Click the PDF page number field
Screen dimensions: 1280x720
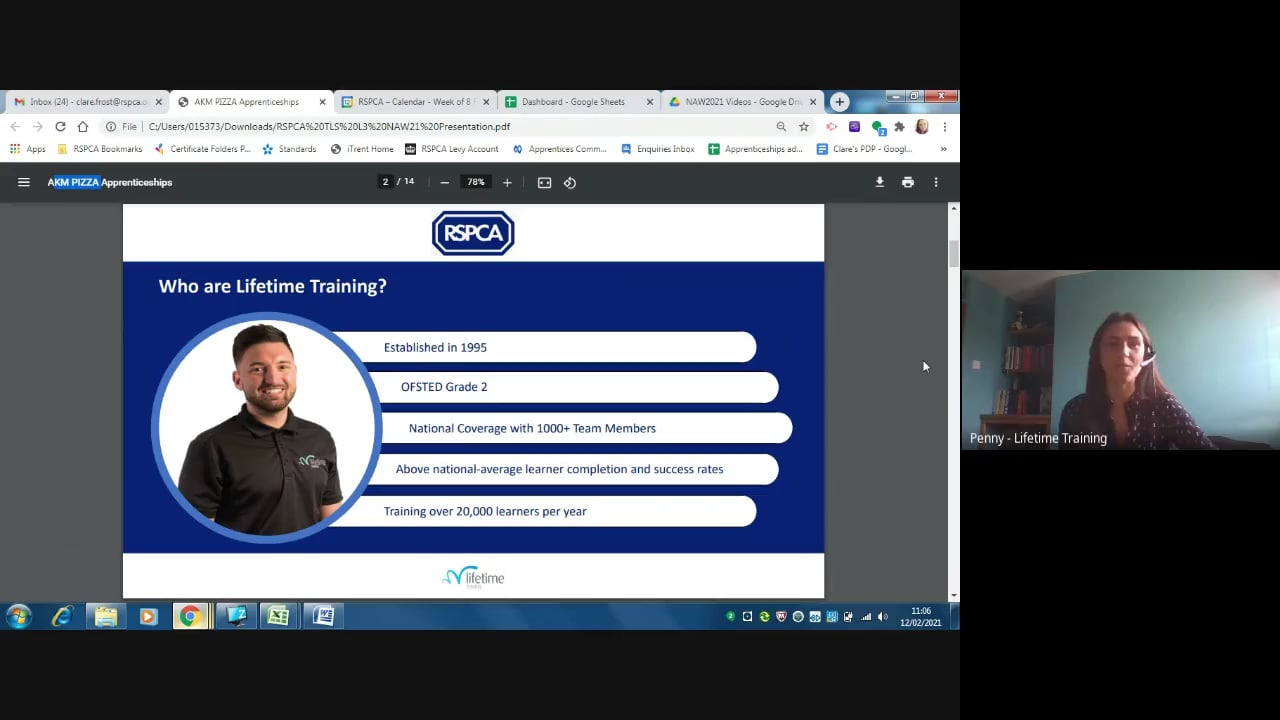385,182
